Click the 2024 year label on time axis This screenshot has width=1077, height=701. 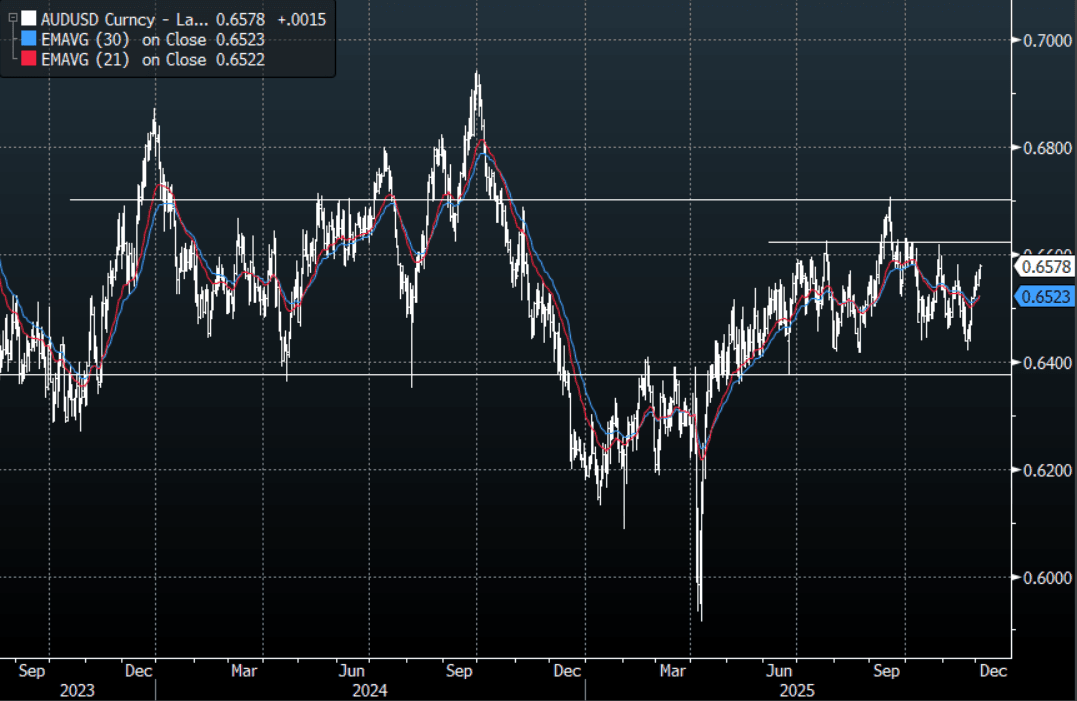(370, 690)
